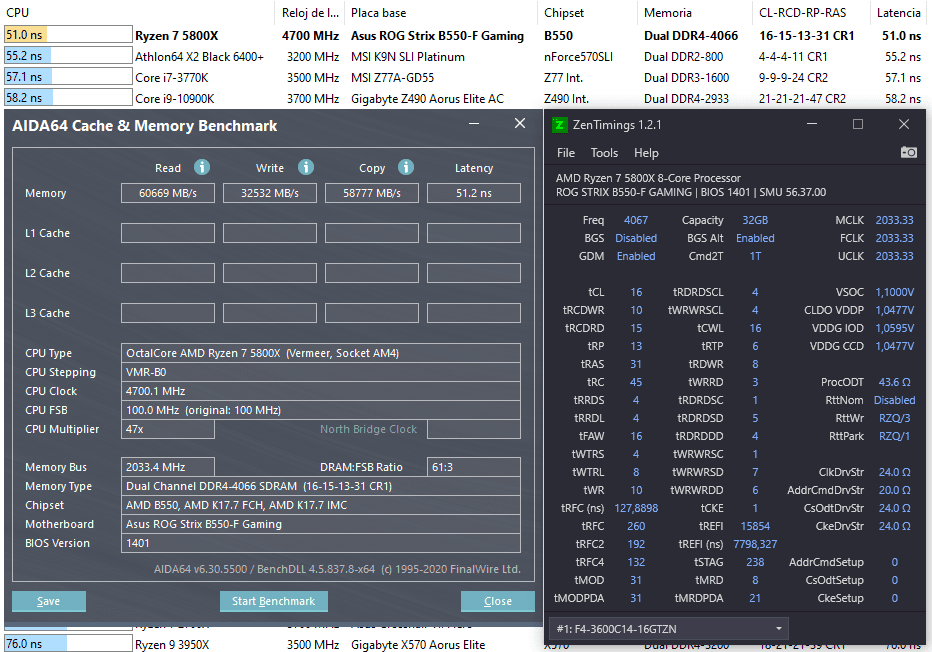Image resolution: width=932 pixels, height=652 pixels.
Task: Click the Reloj de column header
Action: (x=310, y=12)
